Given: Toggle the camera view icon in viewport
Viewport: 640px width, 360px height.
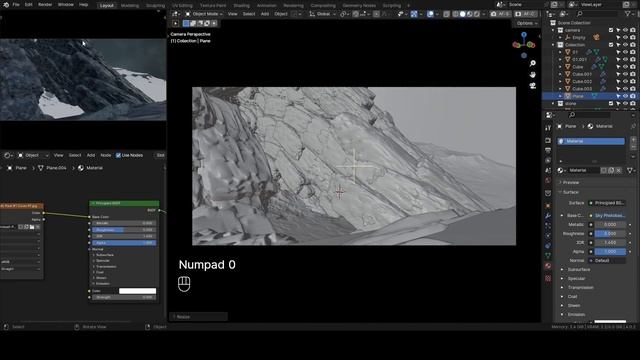Looking at the screenshot, I should click(x=532, y=86).
